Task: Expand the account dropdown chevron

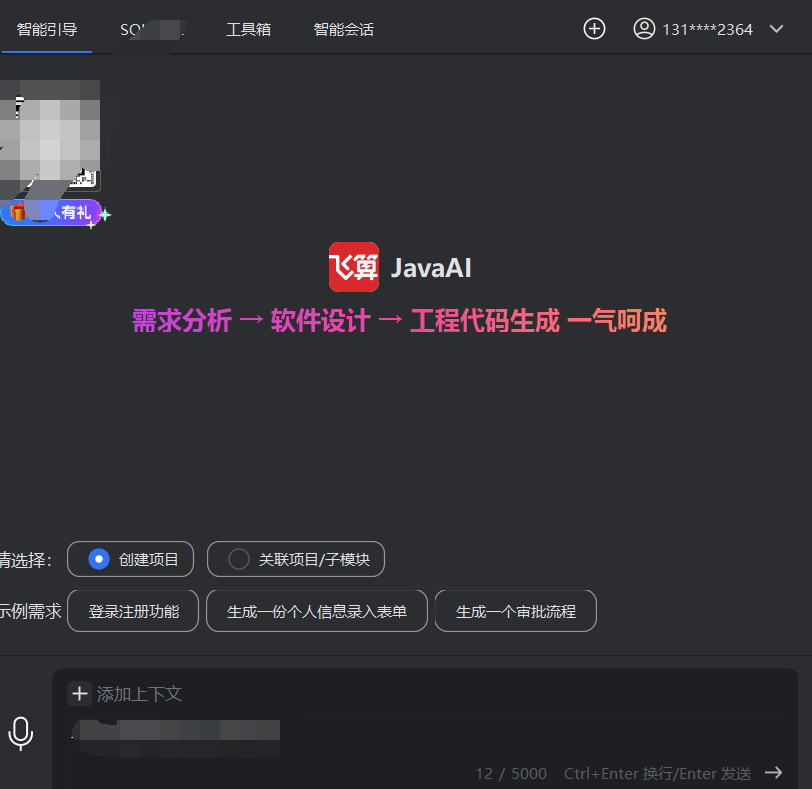Action: click(776, 29)
